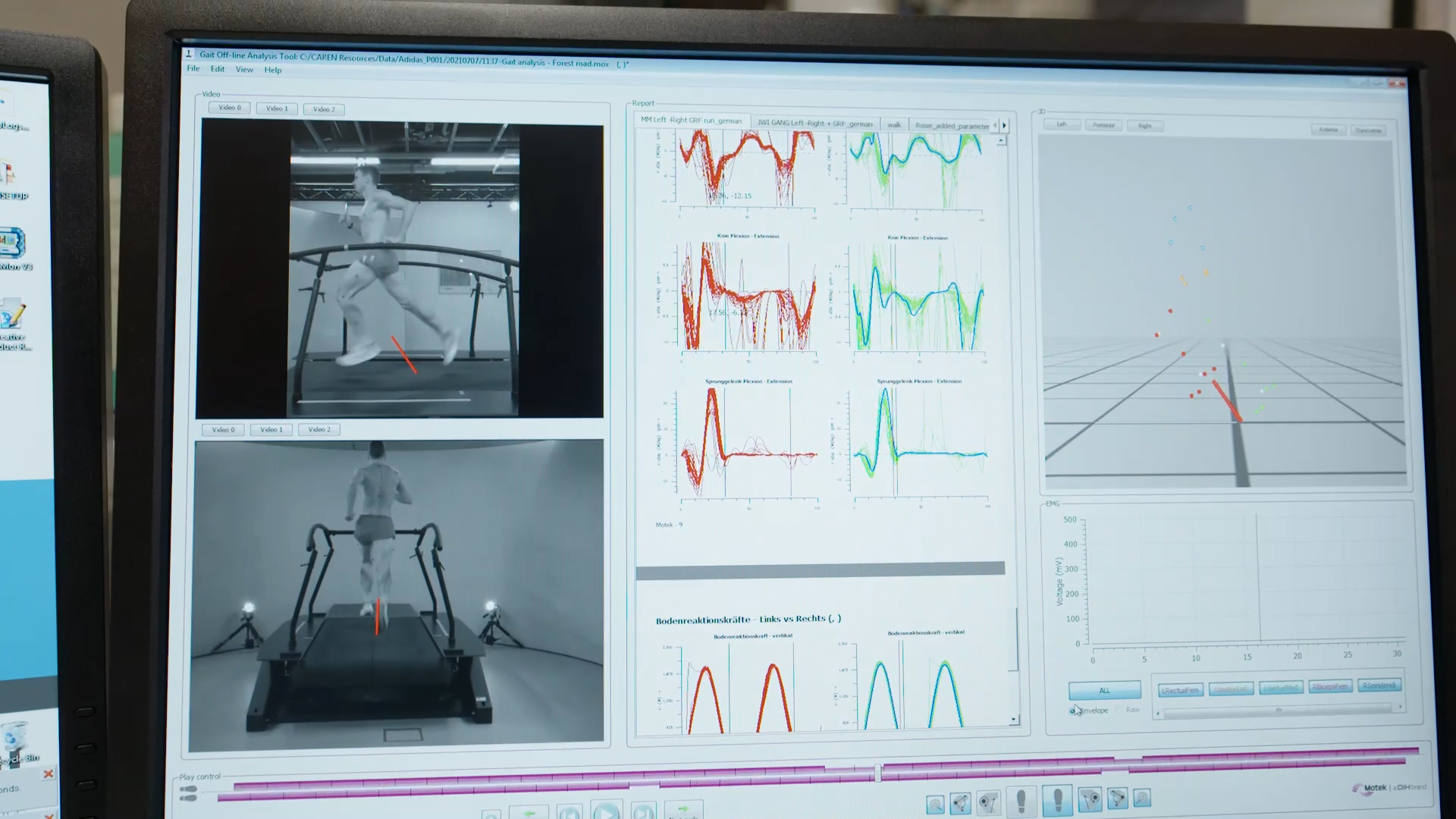Select Video 1 button above top video
This screenshot has width=1456, height=819.
pyautogui.click(x=277, y=108)
